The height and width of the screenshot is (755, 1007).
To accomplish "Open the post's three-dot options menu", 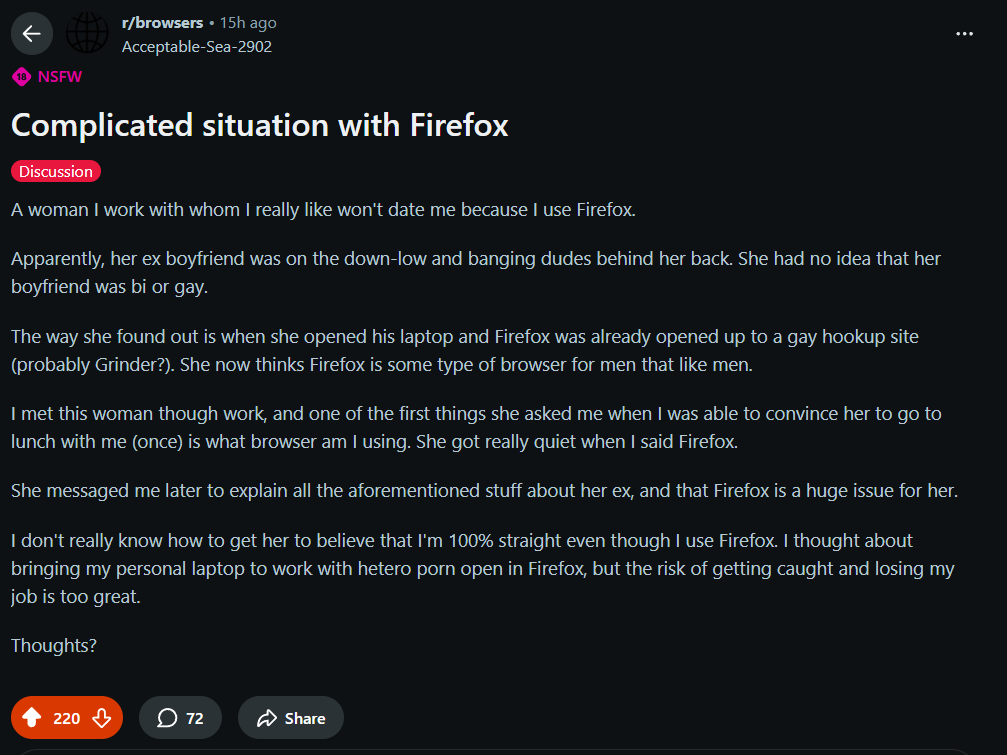I will coord(964,34).
